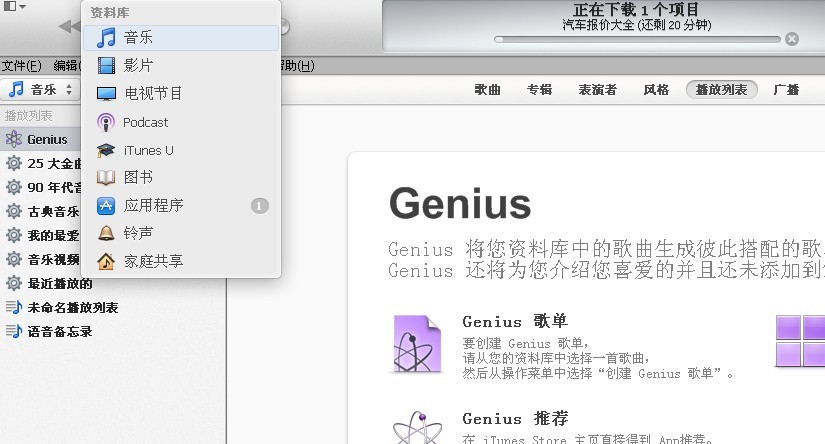Select iTunes U in the popup

180,150
